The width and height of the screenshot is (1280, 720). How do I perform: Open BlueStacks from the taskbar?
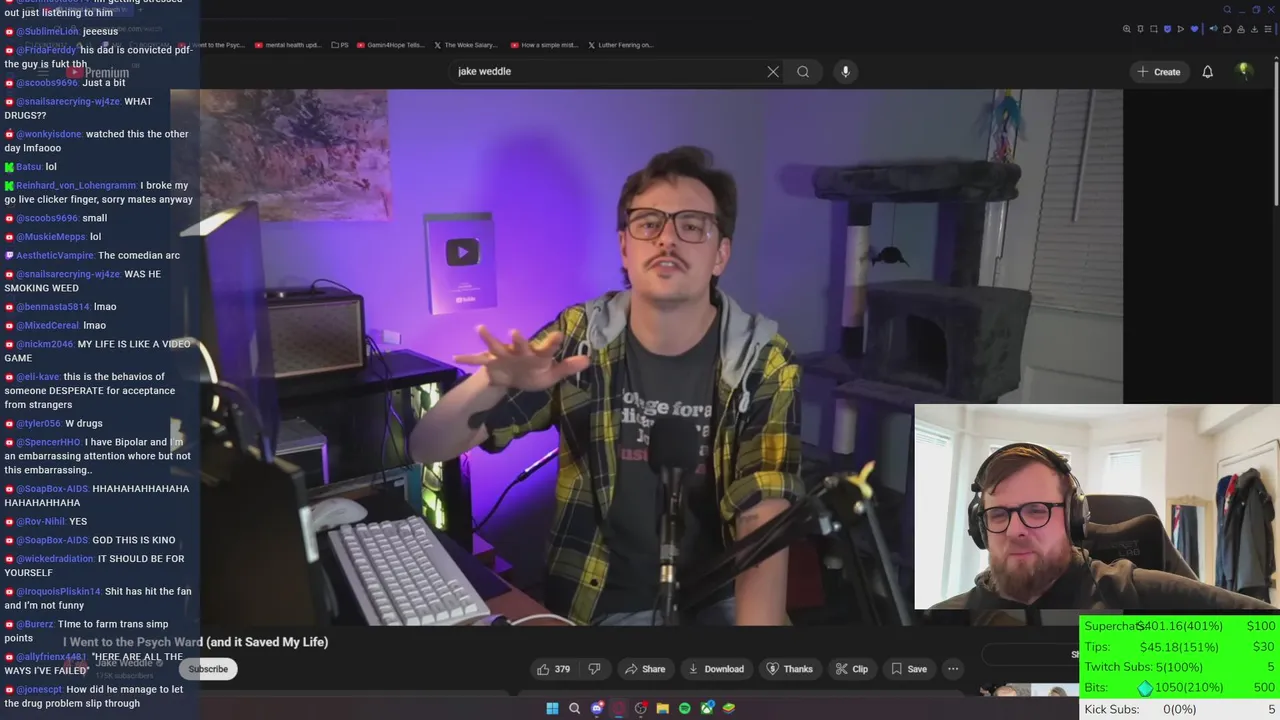[729, 708]
